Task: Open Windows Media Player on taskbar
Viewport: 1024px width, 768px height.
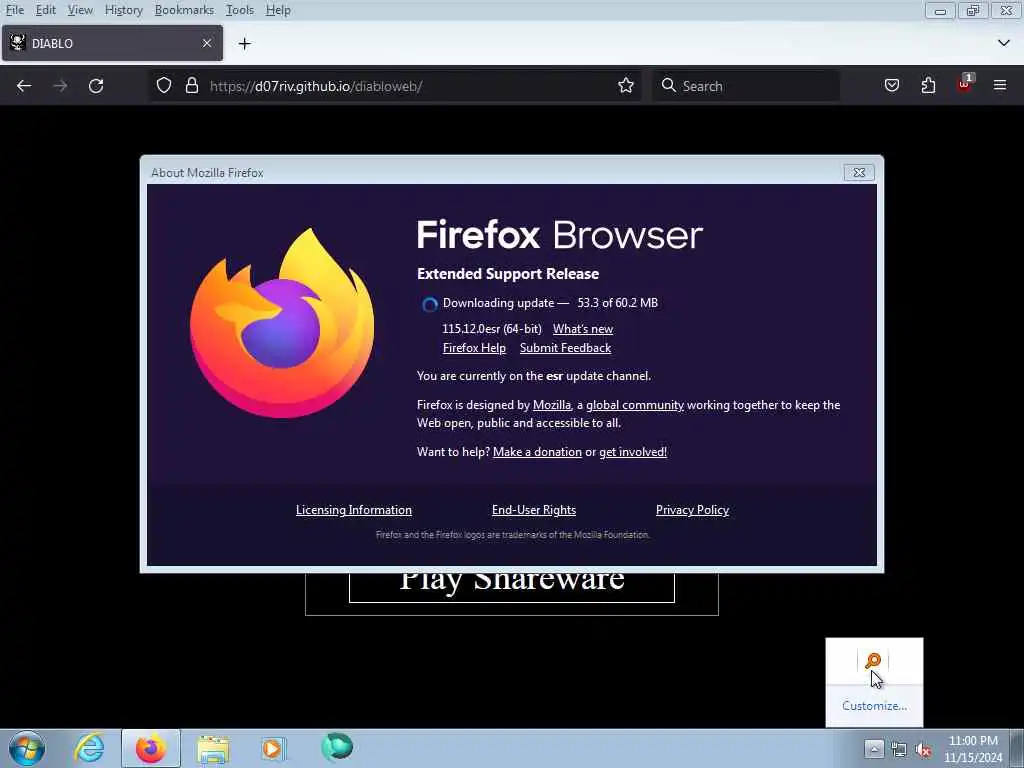Action: (x=273, y=748)
